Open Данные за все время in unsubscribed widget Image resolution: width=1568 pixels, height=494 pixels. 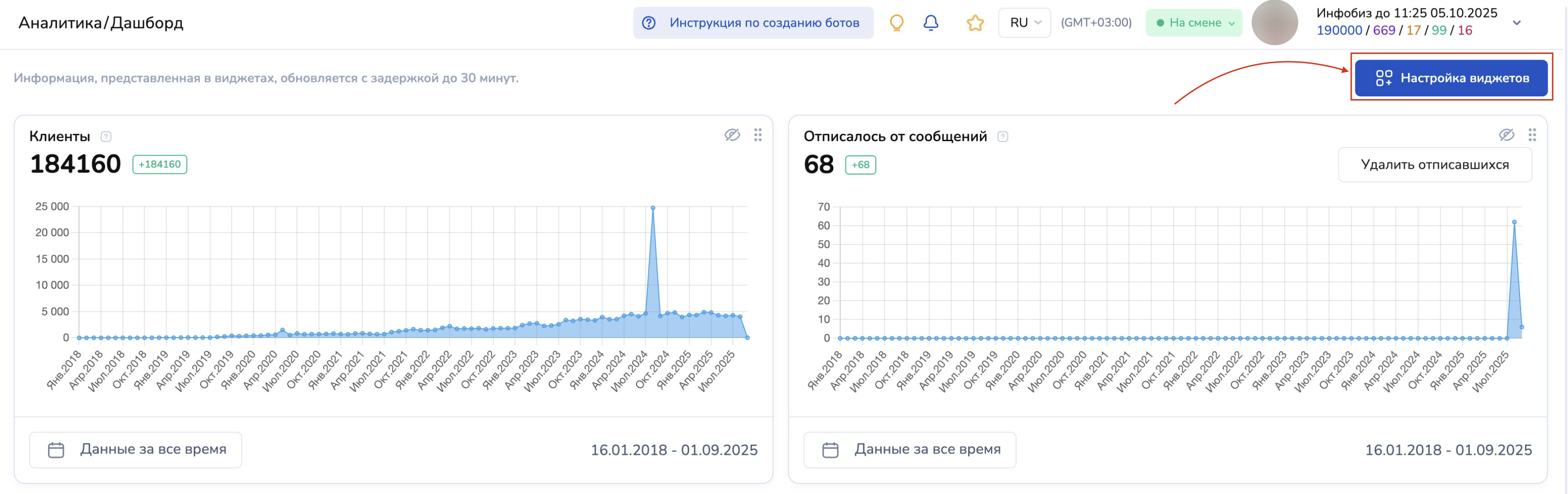(909, 450)
